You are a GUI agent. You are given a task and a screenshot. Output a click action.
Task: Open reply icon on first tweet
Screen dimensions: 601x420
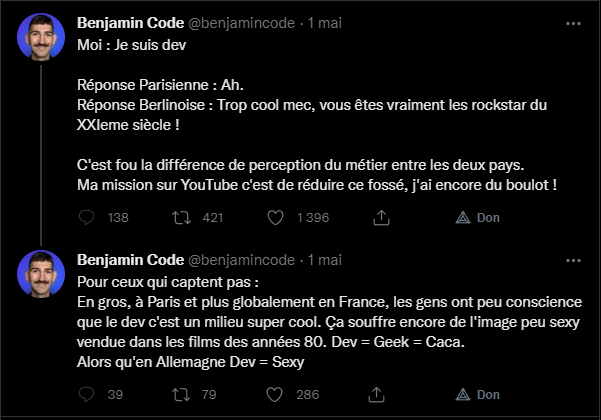(x=86, y=218)
